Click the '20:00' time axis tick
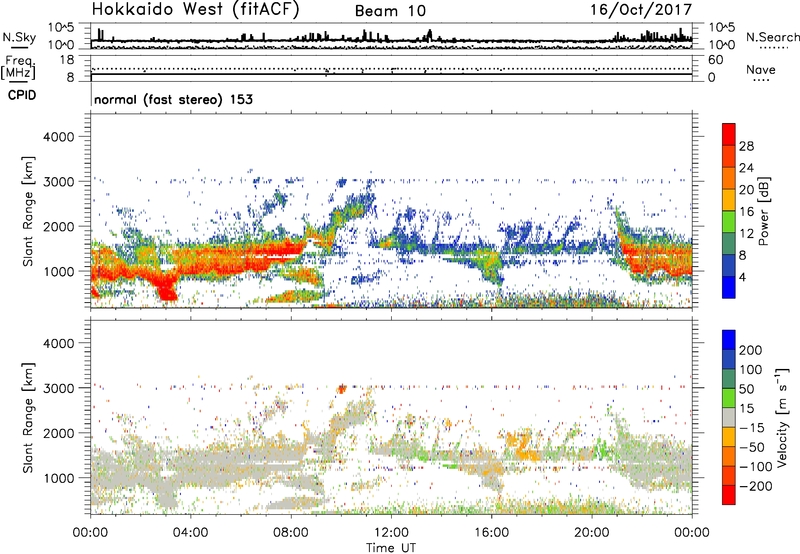 (591, 533)
